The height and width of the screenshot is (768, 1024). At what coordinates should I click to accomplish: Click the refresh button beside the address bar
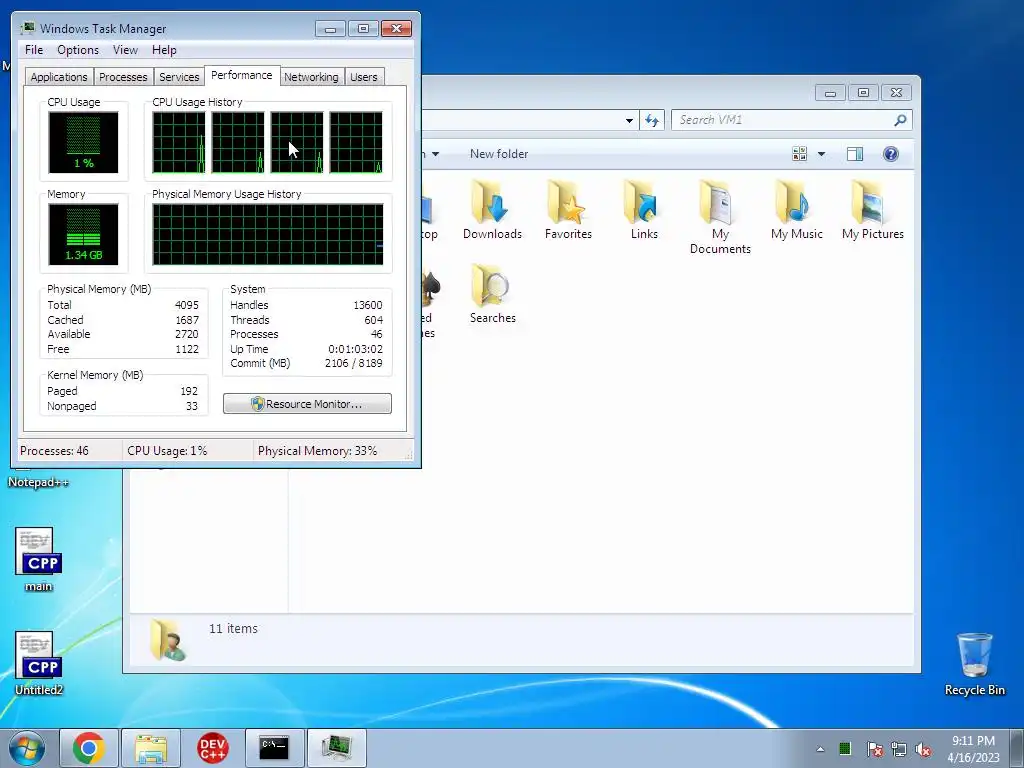click(652, 120)
